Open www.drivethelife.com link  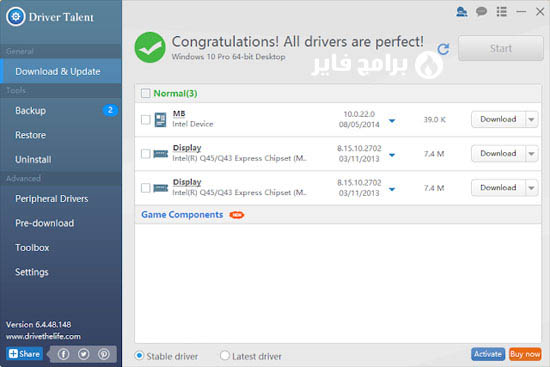point(43,336)
